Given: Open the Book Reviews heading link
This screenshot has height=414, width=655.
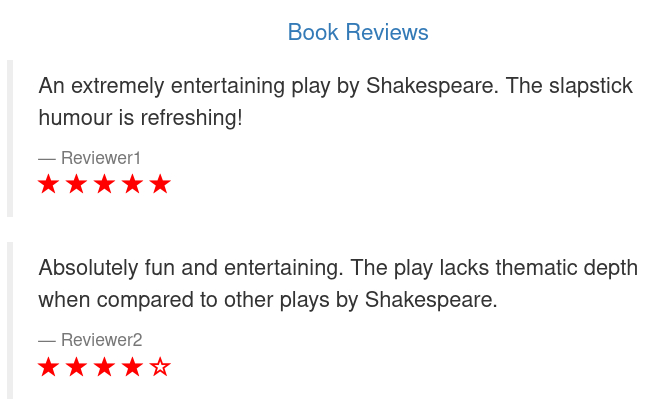Looking at the screenshot, I should [x=358, y=32].
